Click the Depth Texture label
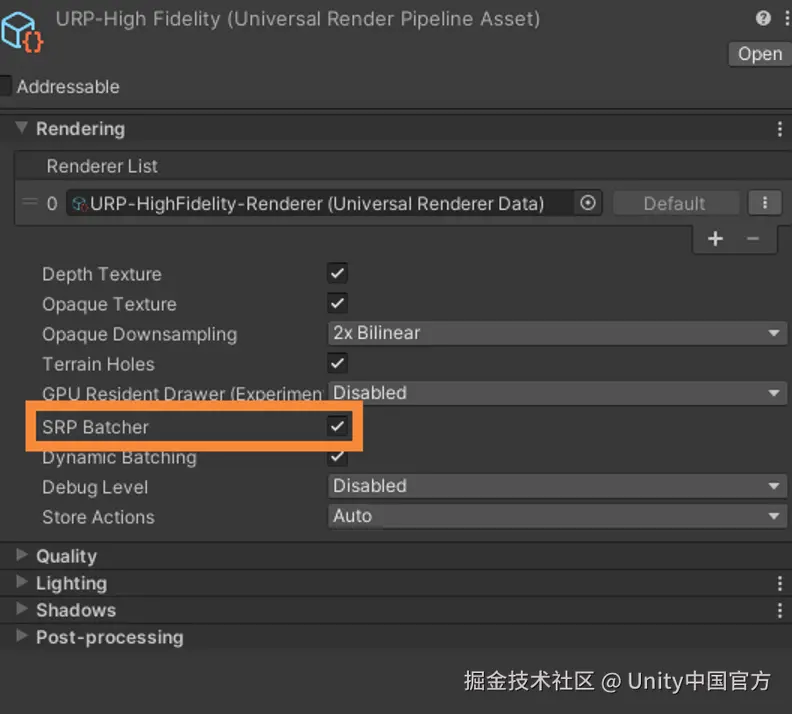The image size is (792, 714). [x=102, y=274]
